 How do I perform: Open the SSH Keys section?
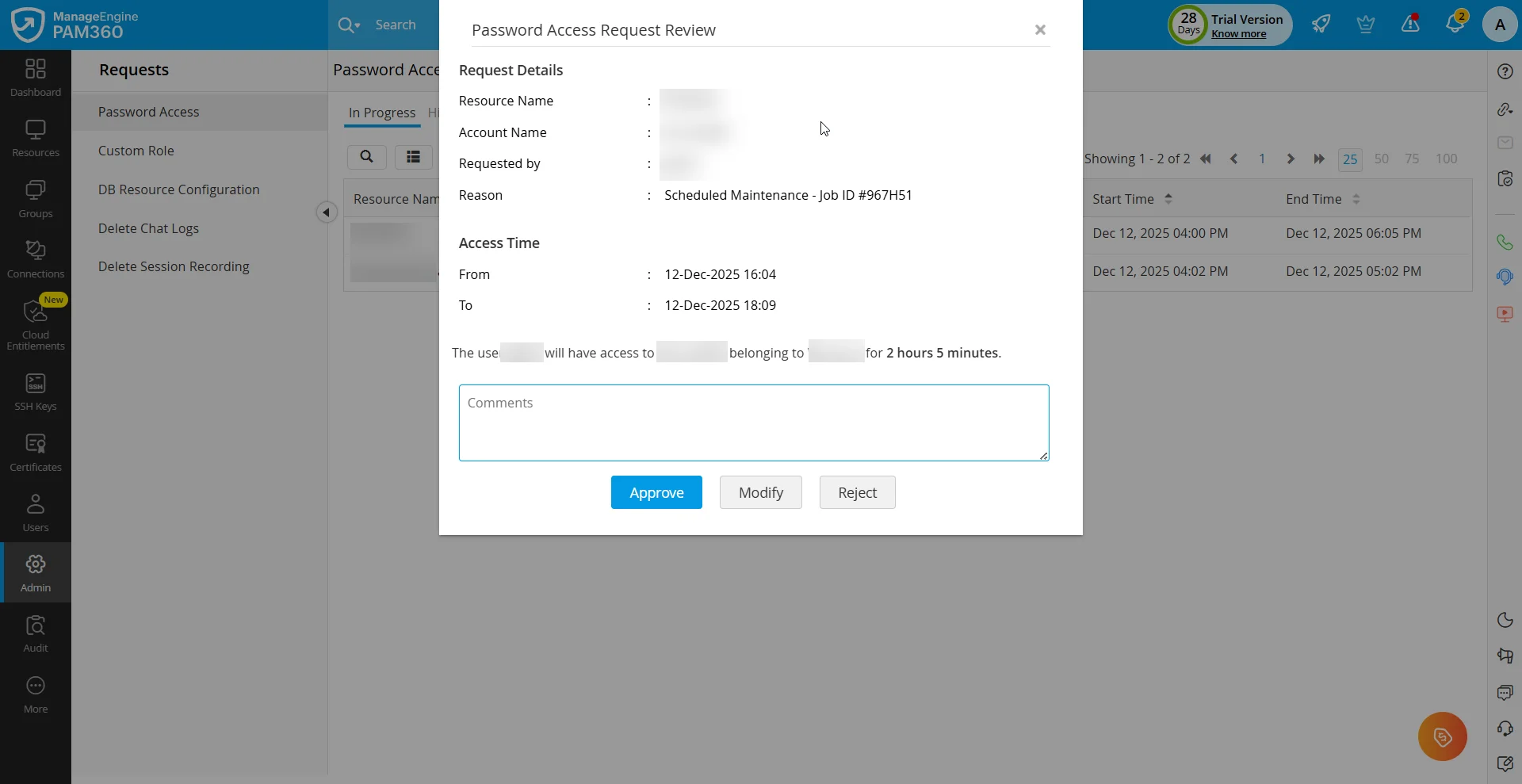36,392
